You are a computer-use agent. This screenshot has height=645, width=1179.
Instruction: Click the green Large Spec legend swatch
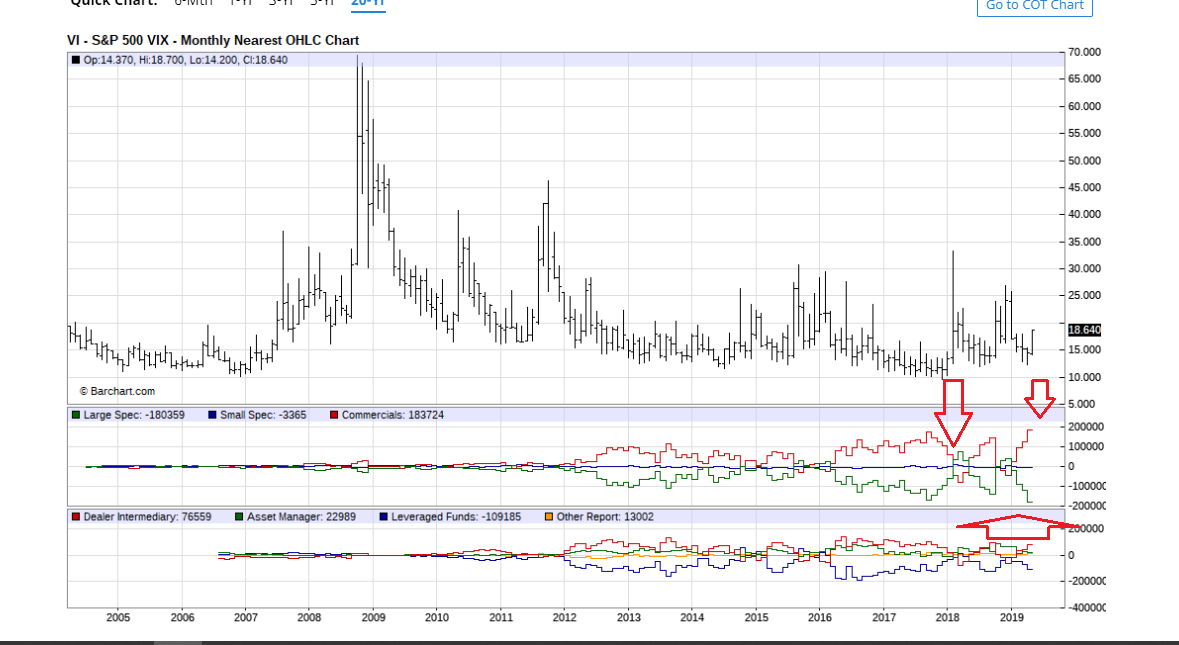pos(75,415)
